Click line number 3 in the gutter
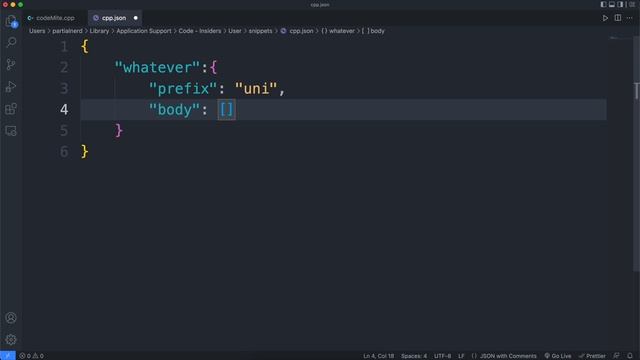640x360 pixels. [64, 89]
